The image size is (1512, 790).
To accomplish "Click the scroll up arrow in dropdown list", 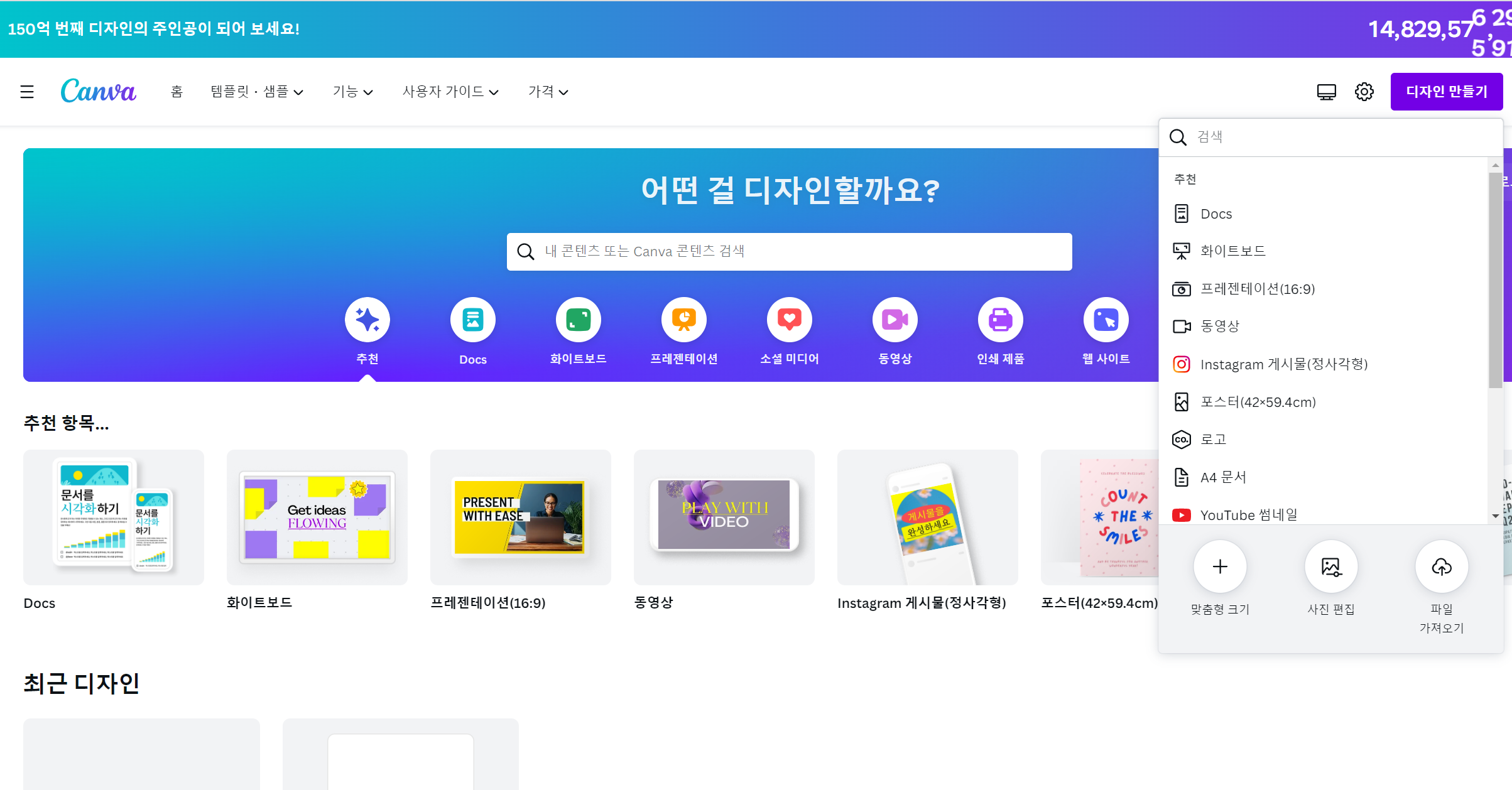I will pyautogui.click(x=1495, y=165).
